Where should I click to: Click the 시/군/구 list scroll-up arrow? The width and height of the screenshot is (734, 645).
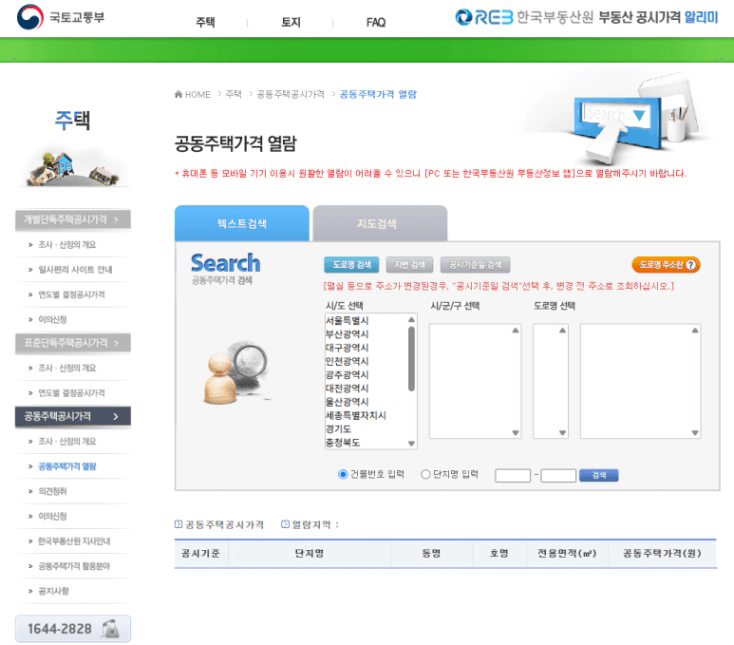515,330
